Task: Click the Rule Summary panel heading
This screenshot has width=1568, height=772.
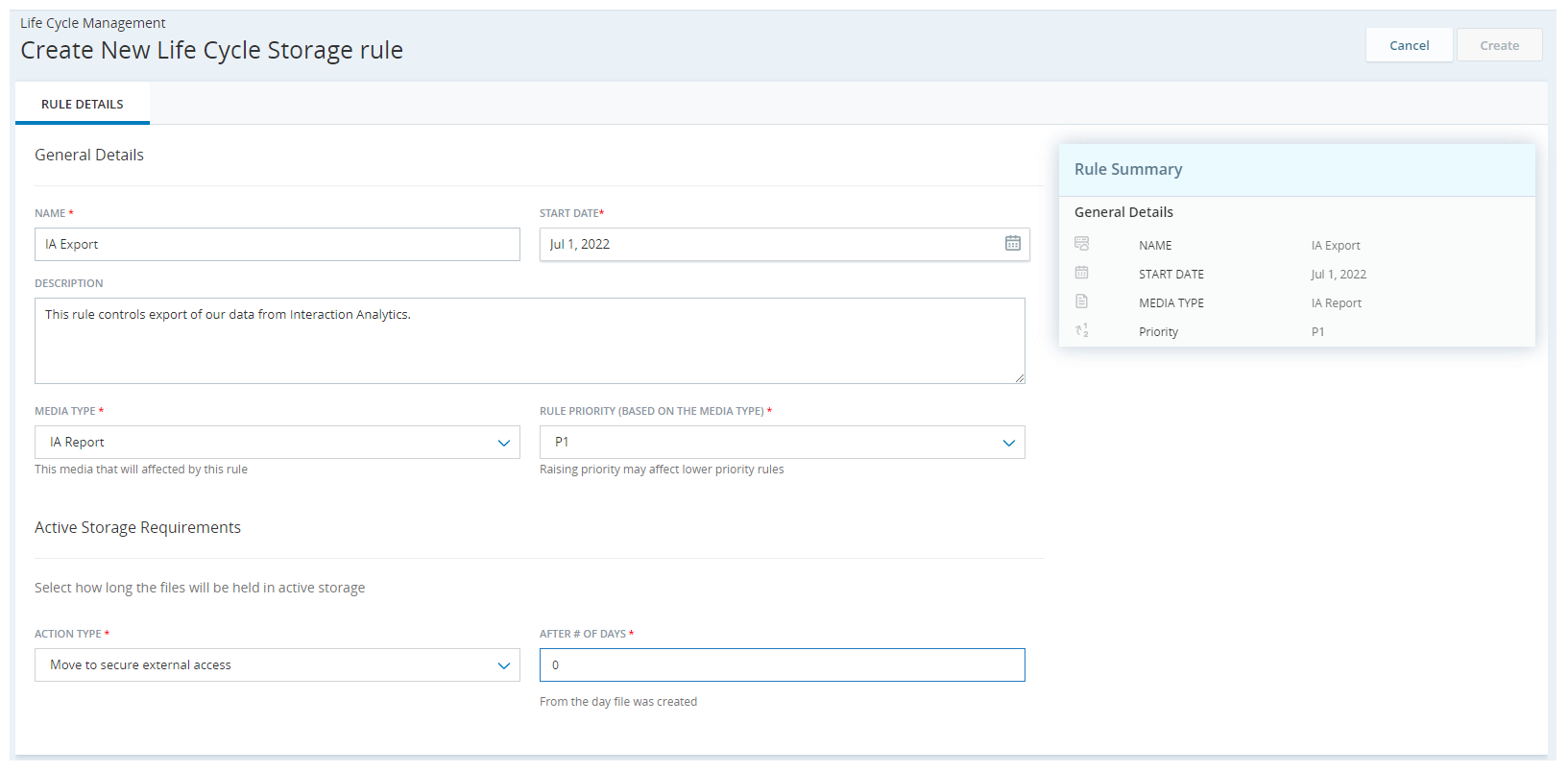Action: point(1128,169)
